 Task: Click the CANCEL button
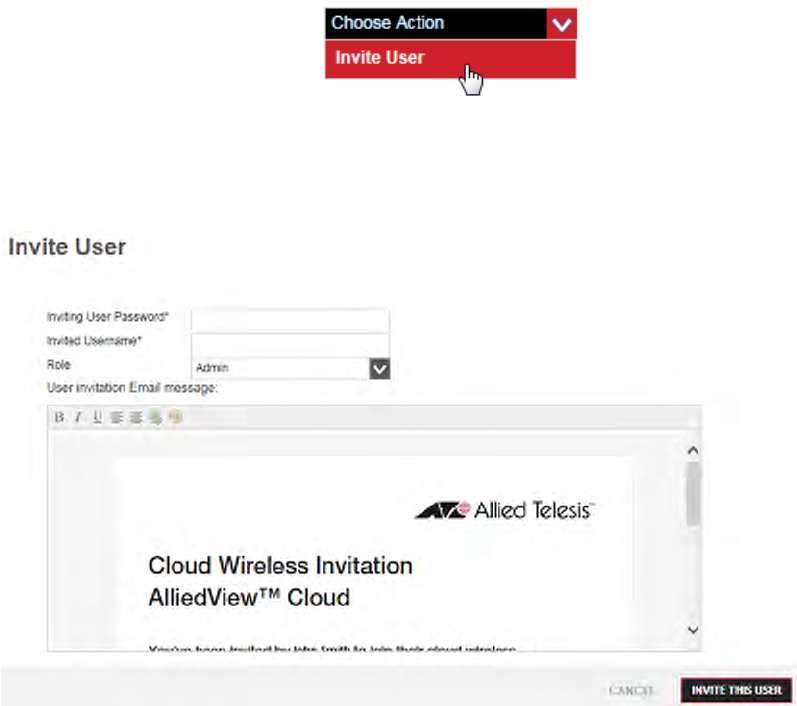(x=631, y=690)
